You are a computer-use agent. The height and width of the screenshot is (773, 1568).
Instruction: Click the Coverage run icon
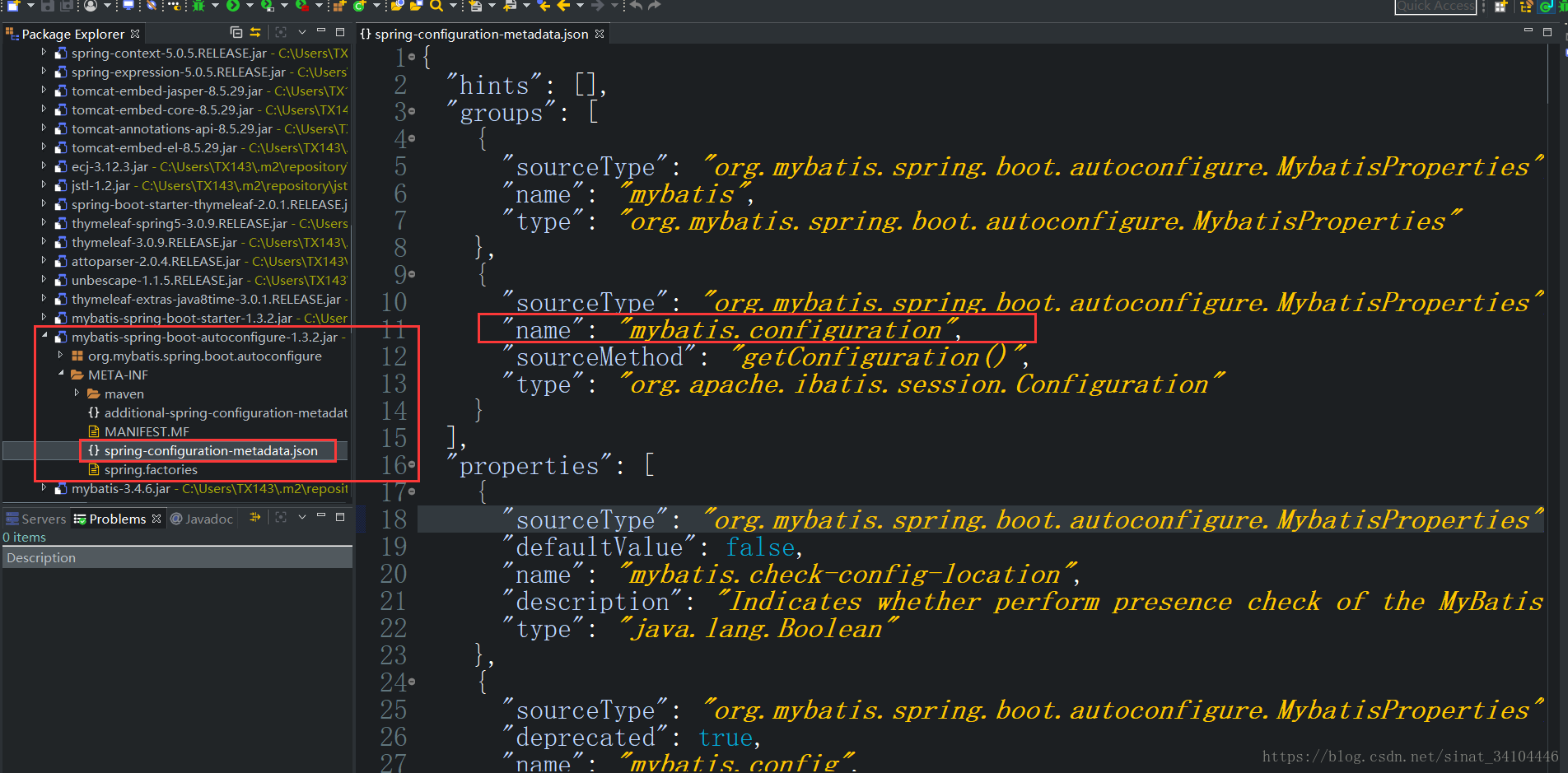tap(268, 6)
